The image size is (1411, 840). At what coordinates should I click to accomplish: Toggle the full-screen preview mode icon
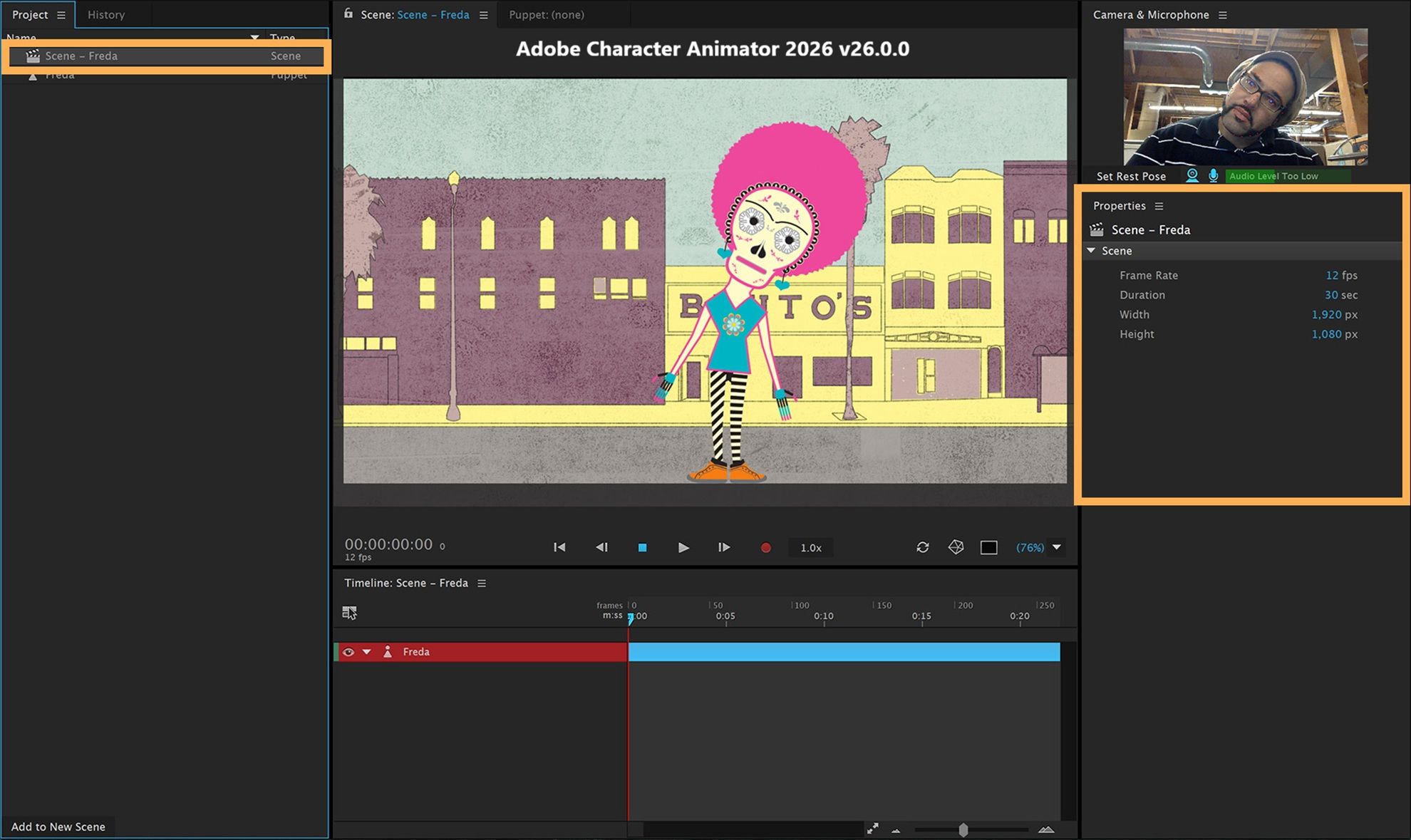coord(988,547)
